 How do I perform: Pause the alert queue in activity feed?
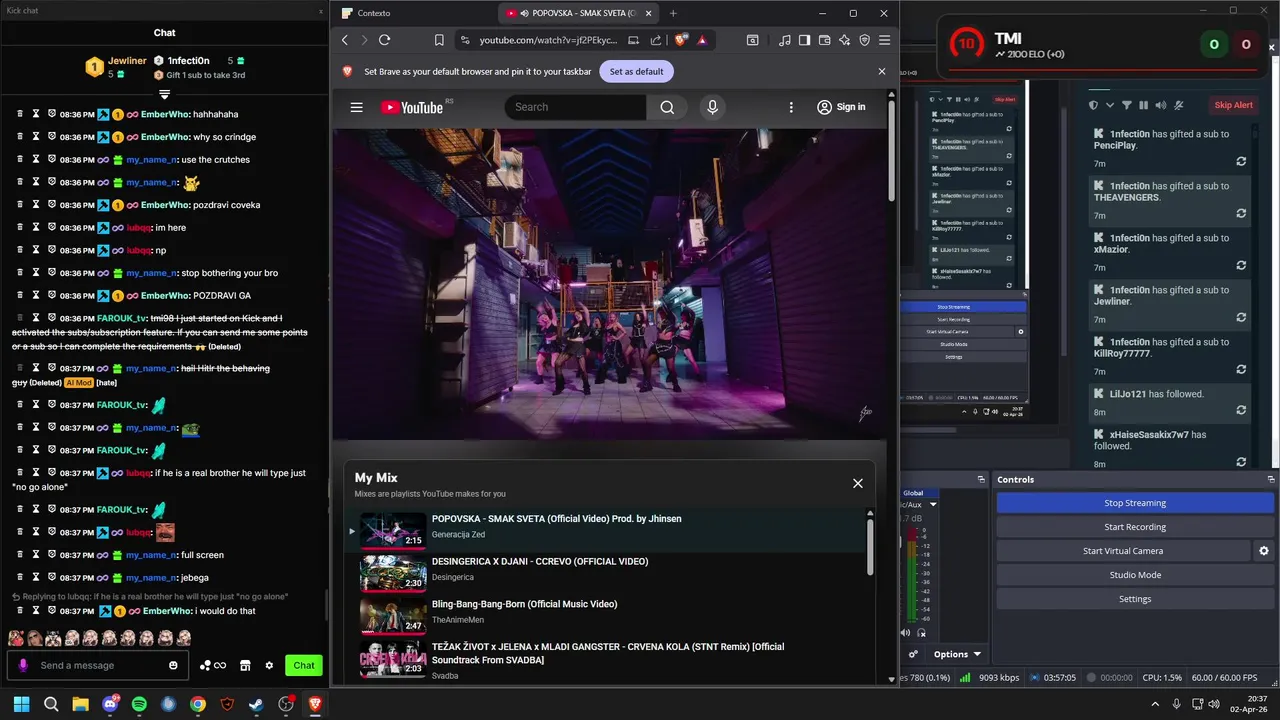(x=1144, y=105)
